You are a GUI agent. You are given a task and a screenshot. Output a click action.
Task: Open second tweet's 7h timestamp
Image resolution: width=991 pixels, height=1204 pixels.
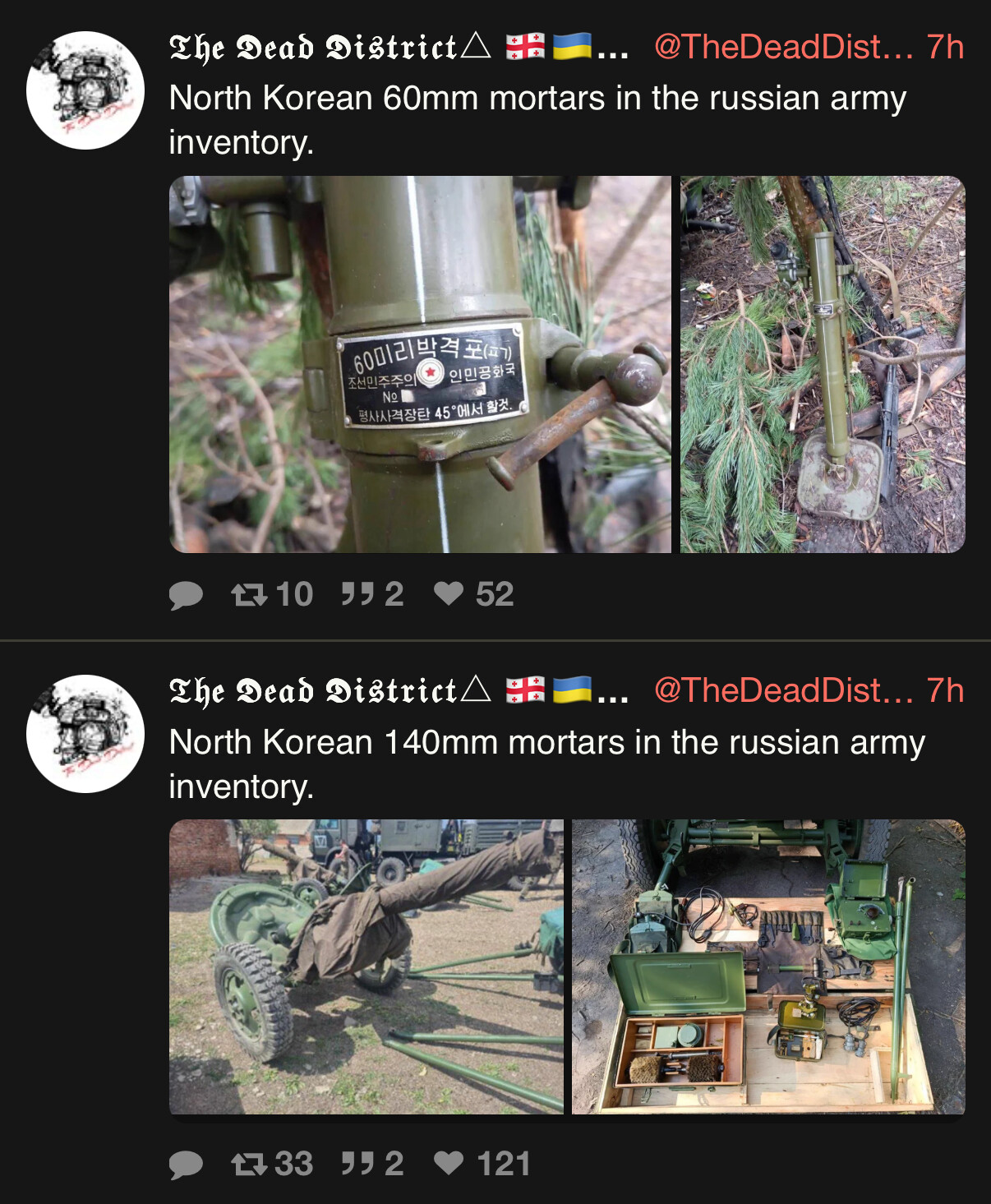click(945, 690)
